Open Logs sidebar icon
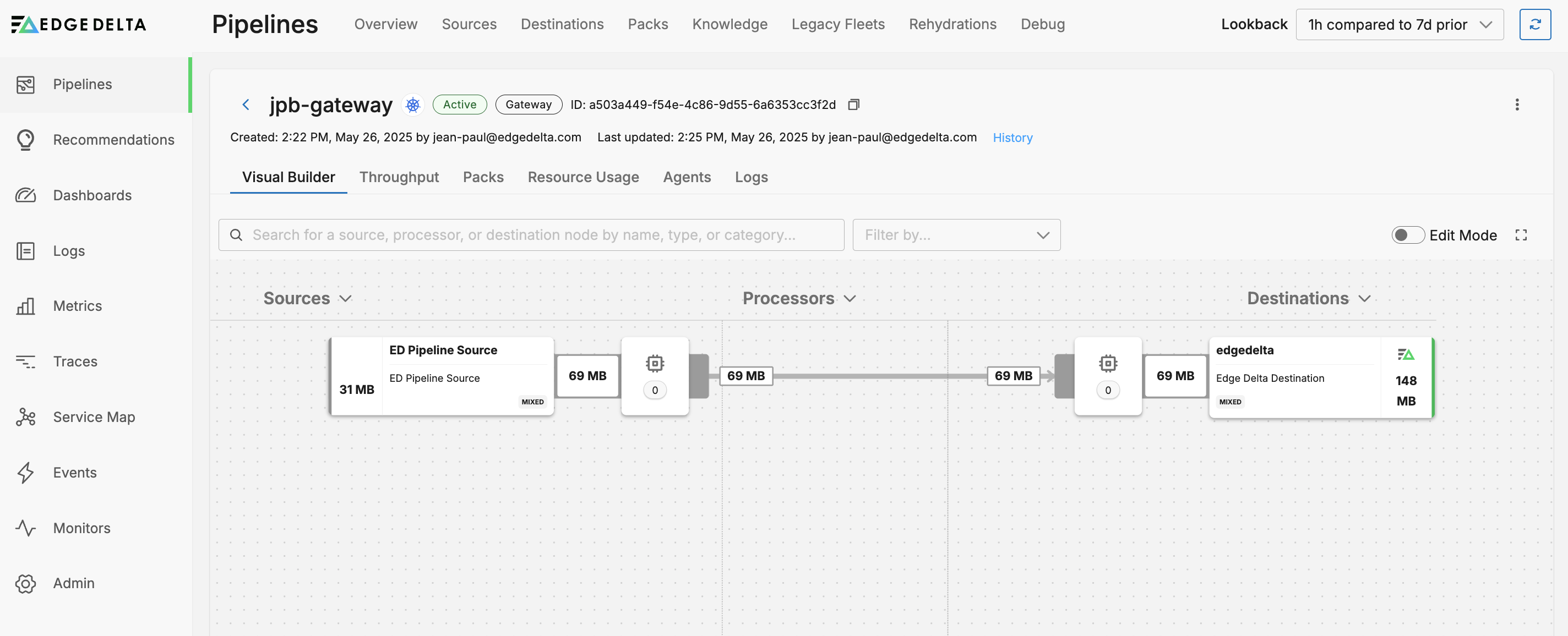 (x=25, y=250)
